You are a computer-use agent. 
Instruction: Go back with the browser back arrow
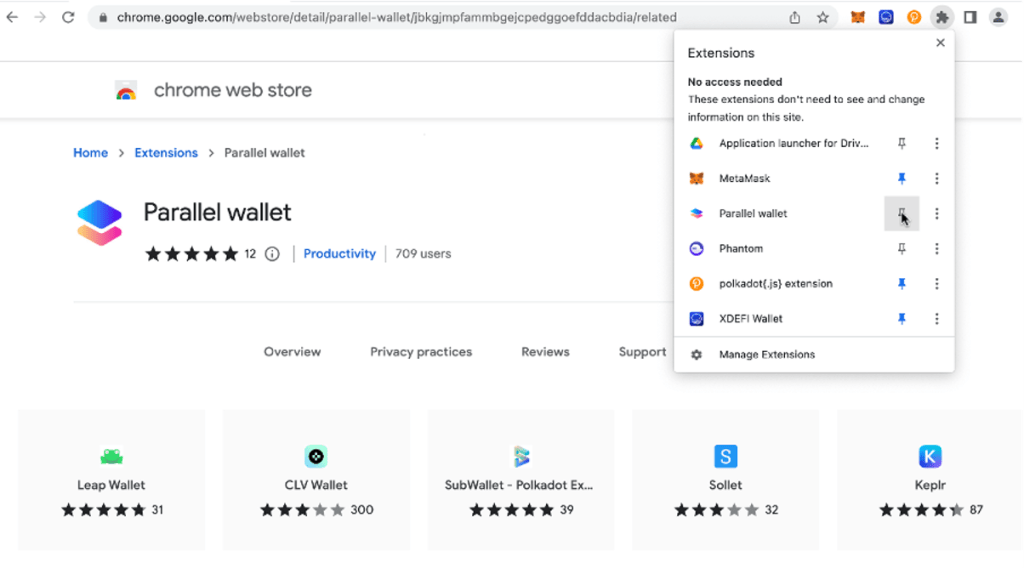pyautogui.click(x=12, y=18)
